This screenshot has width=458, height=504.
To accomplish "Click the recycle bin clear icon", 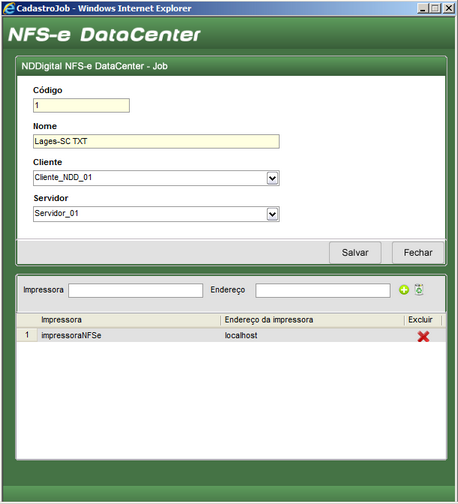I will pyautogui.click(x=419, y=289).
